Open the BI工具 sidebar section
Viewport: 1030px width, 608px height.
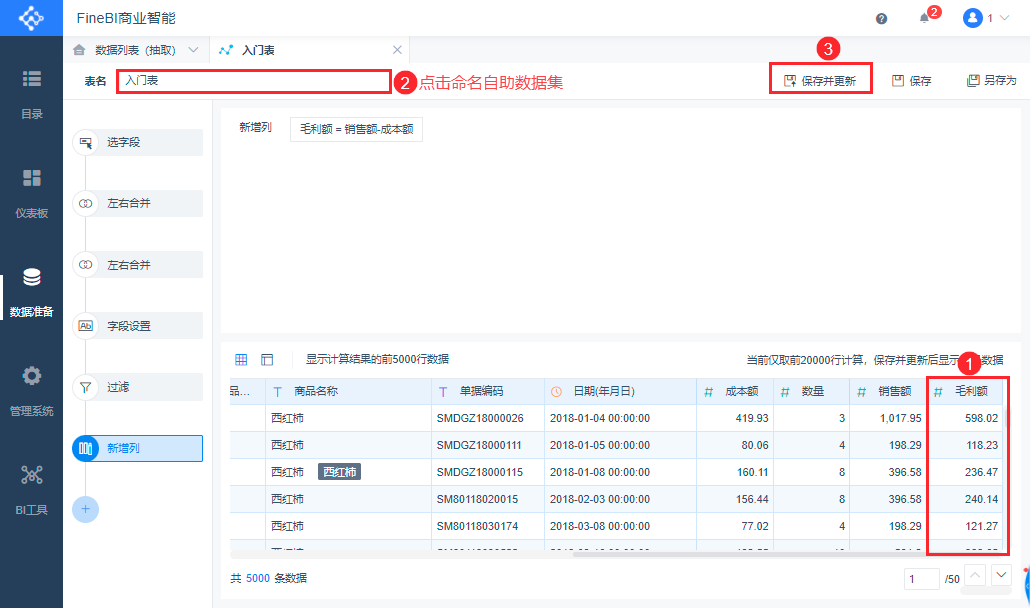click(x=32, y=491)
